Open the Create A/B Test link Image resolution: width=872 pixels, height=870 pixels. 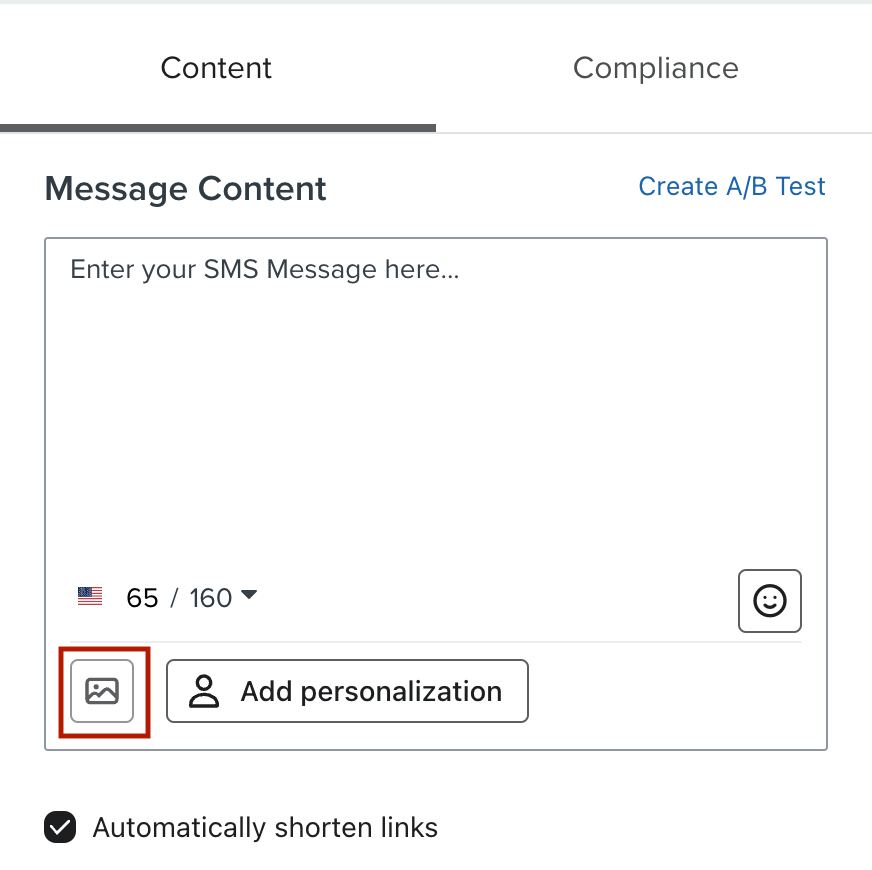(731, 186)
